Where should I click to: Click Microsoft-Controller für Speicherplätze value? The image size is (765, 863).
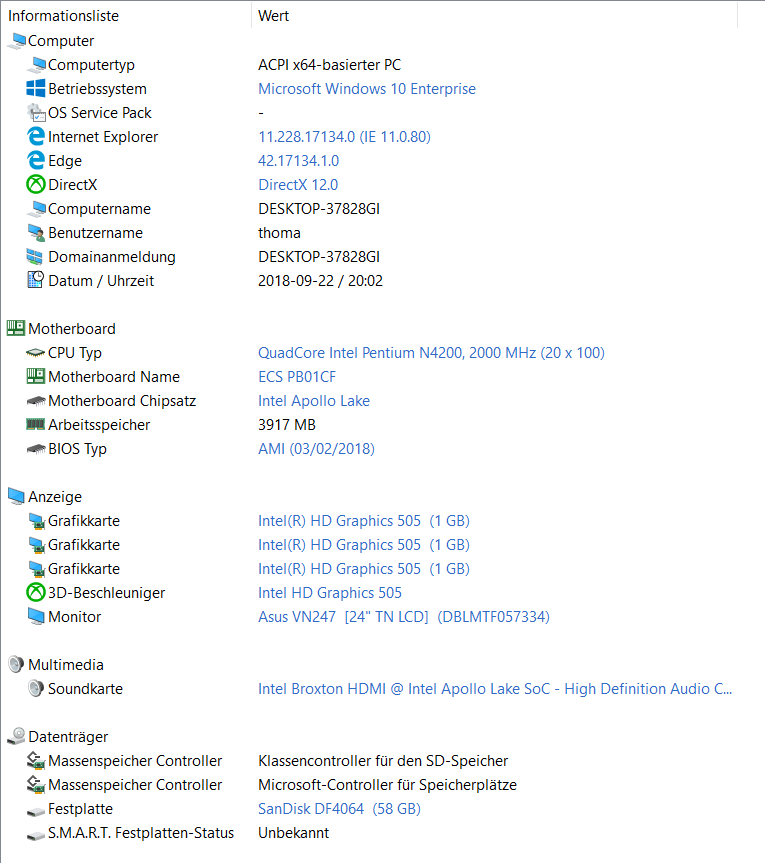click(x=387, y=784)
